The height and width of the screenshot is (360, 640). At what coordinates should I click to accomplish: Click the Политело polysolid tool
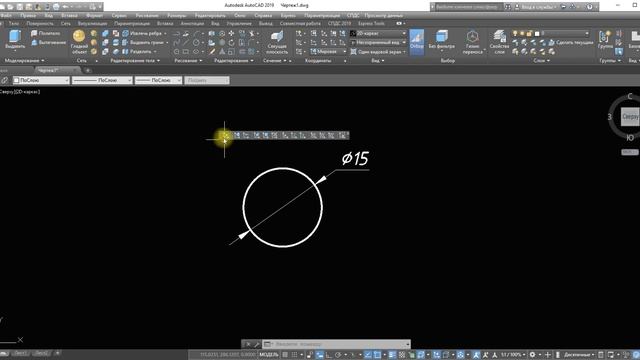pyautogui.click(x=46, y=33)
